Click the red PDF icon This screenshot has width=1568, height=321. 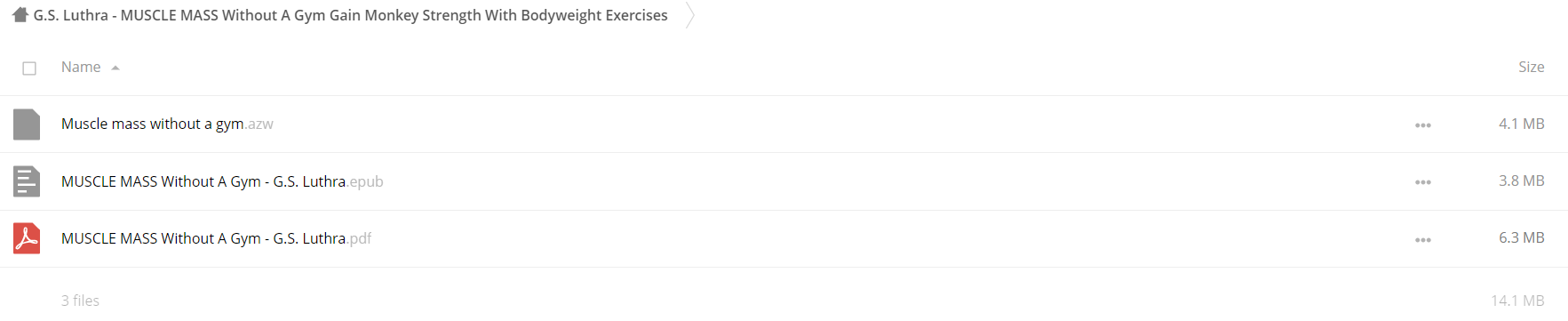(27, 238)
